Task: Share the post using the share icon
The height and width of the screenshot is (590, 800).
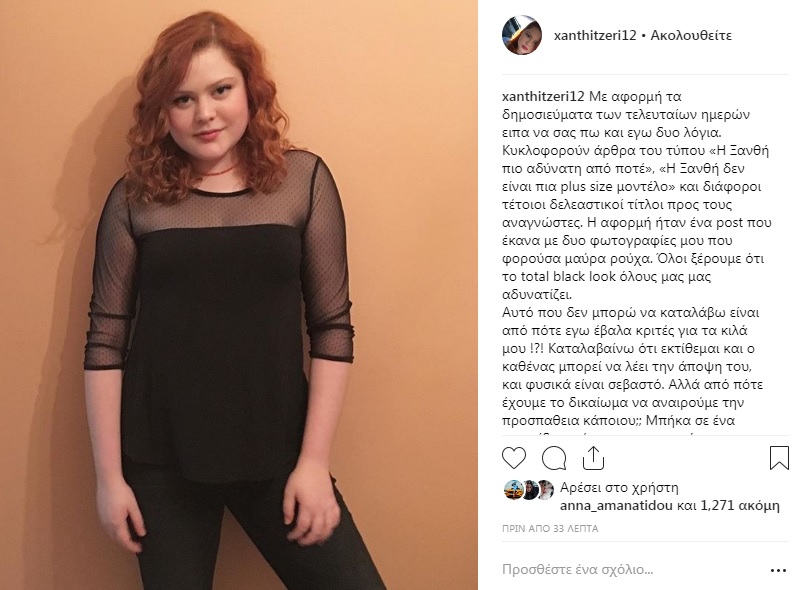Action: 593,458
